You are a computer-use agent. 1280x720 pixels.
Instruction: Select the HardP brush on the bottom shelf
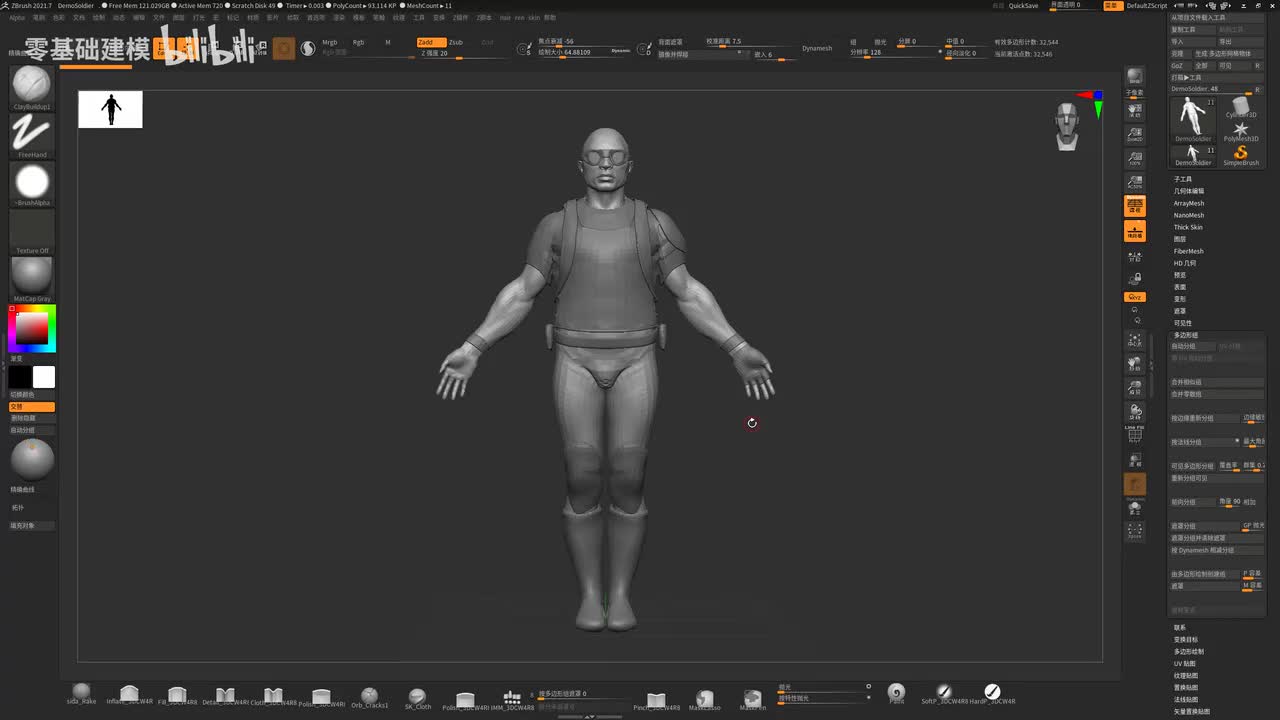click(992, 694)
